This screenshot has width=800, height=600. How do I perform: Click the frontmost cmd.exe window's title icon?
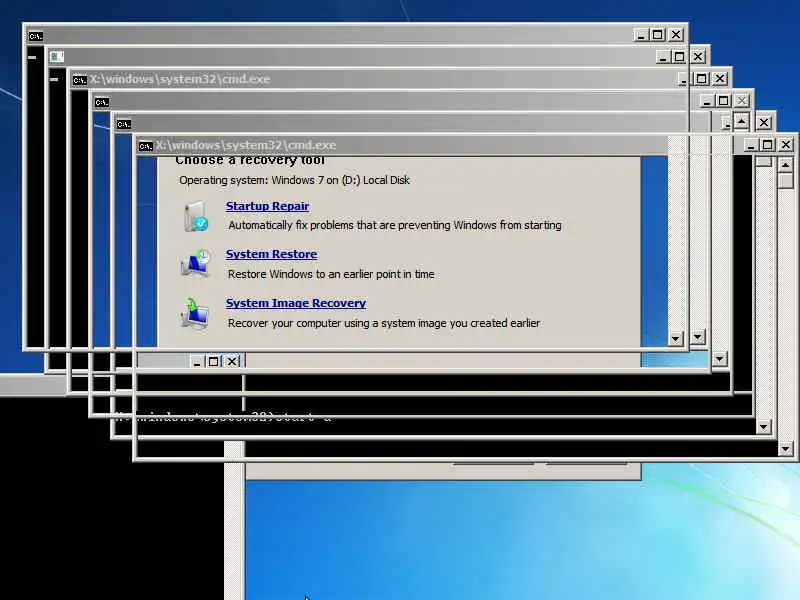(x=145, y=146)
